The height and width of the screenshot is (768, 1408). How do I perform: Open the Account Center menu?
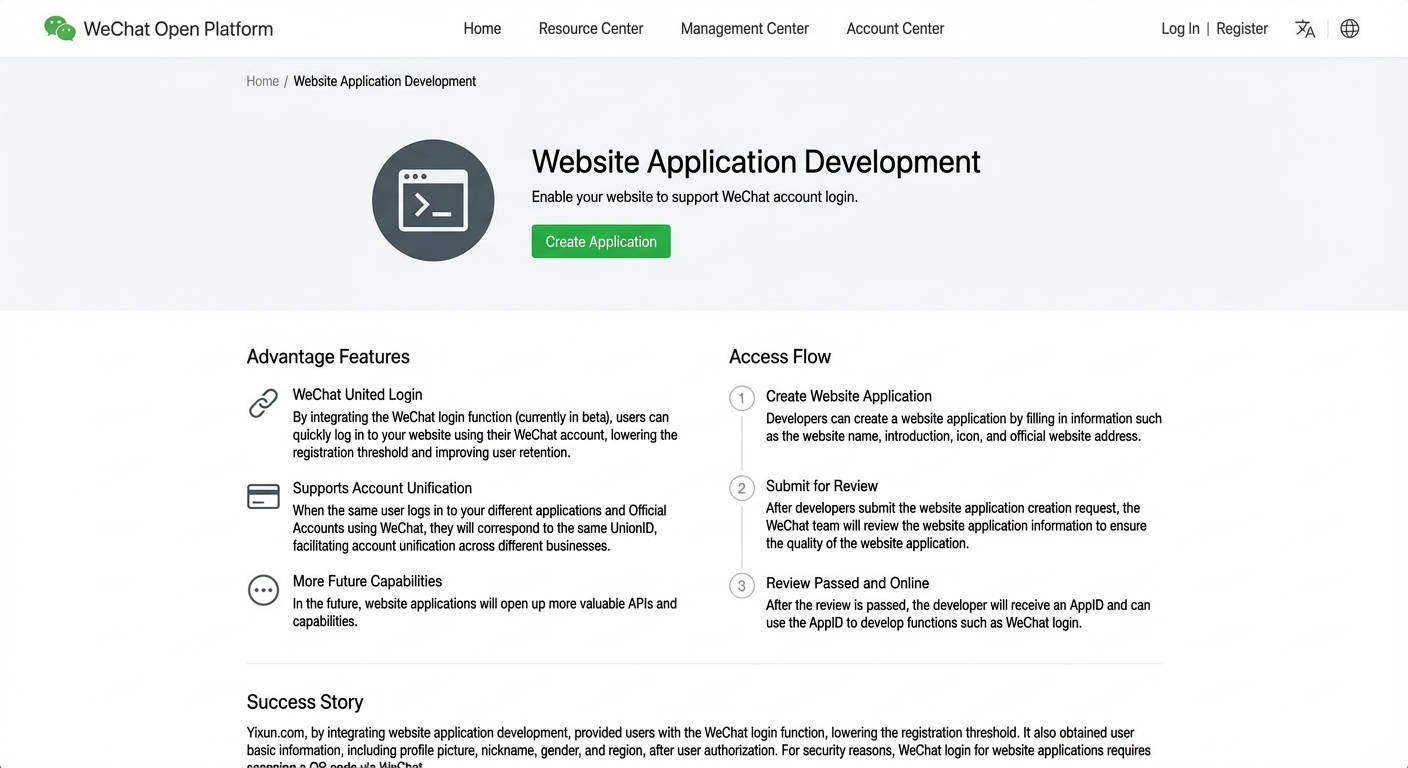tap(895, 29)
